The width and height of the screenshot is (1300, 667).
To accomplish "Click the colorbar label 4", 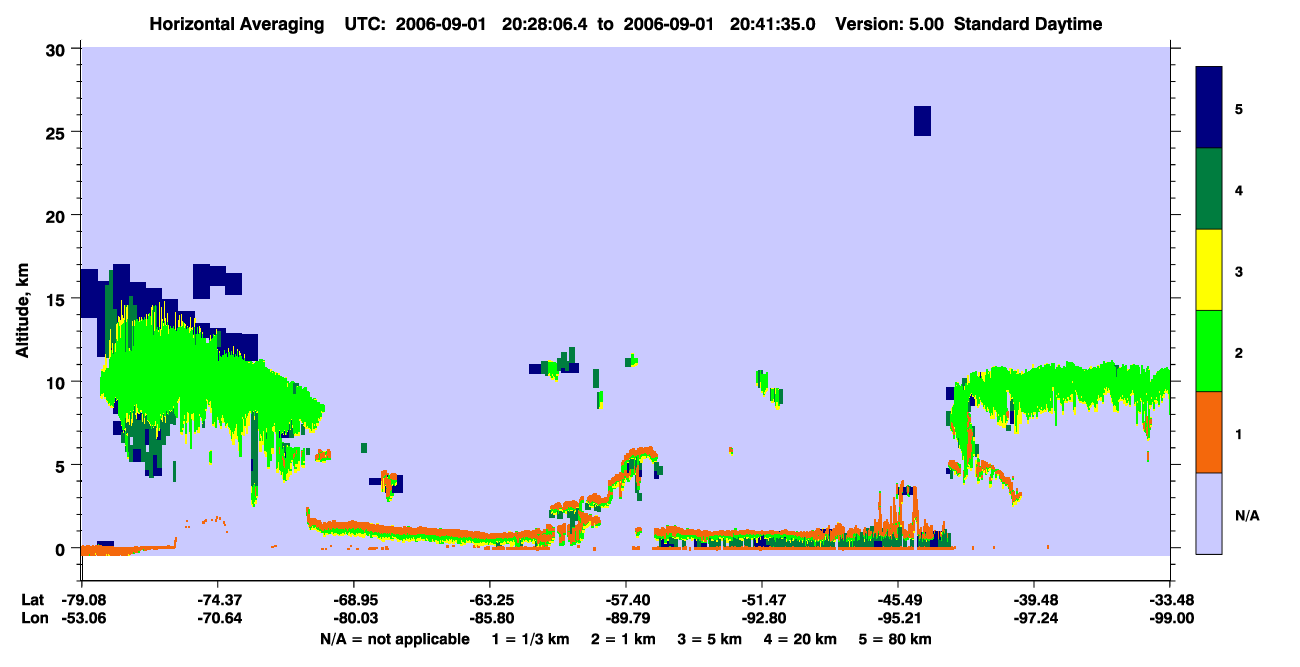I will [1239, 189].
